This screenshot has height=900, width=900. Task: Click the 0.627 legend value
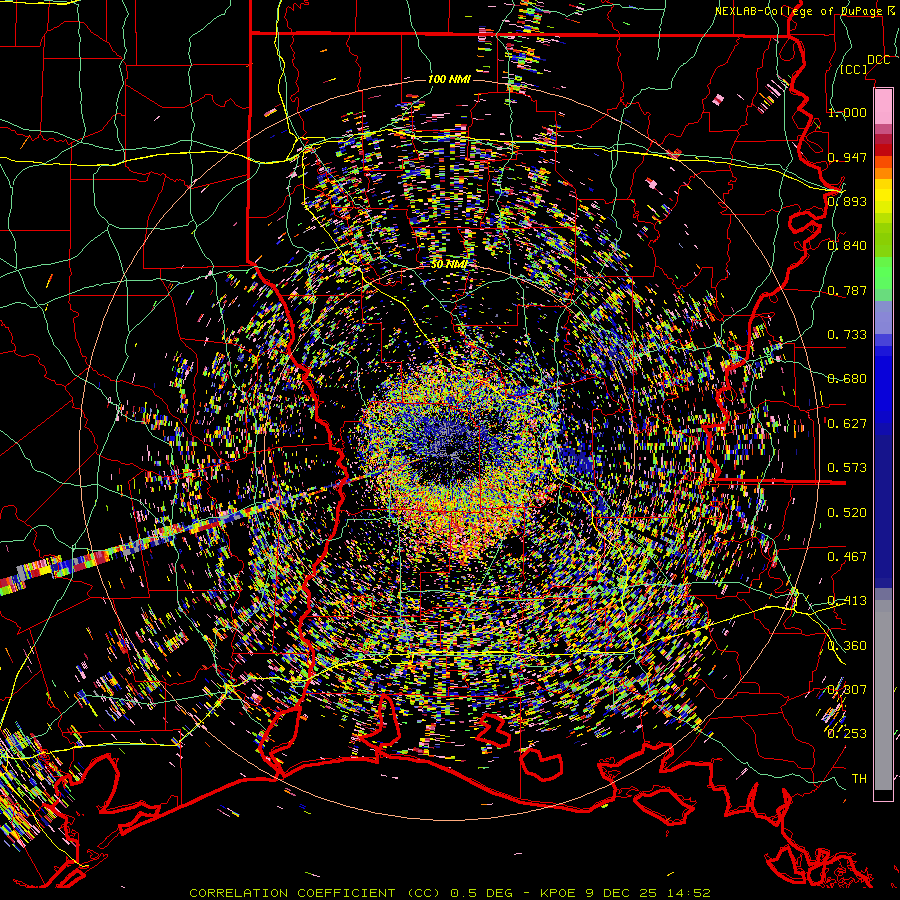[847, 424]
